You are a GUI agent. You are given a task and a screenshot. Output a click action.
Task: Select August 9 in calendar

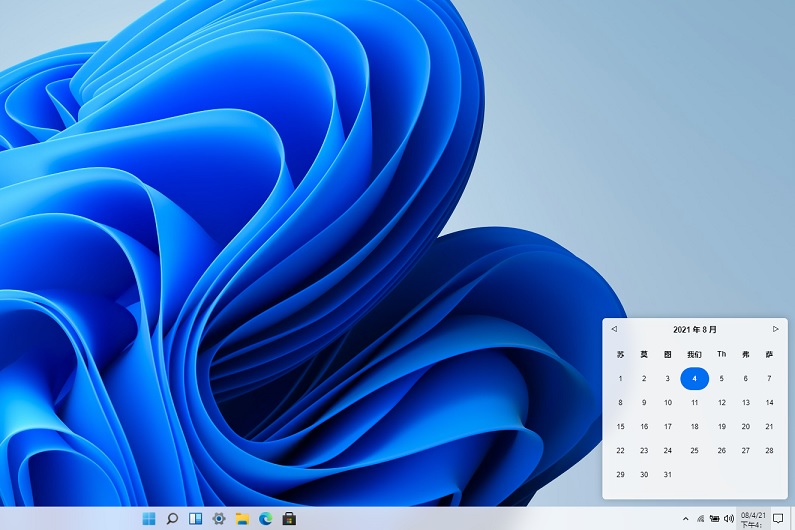[x=644, y=402]
